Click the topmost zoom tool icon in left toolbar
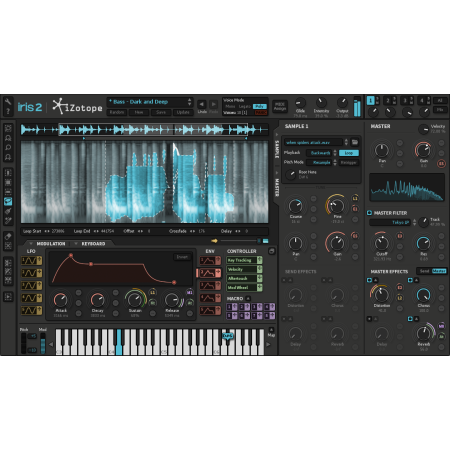 (8, 128)
